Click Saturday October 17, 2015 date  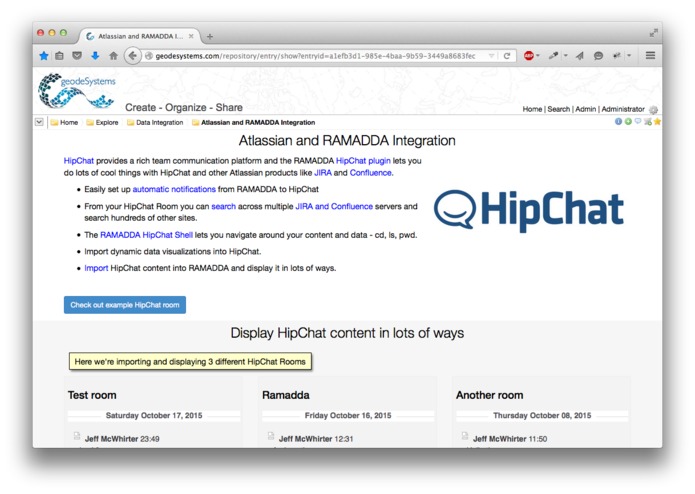click(x=154, y=416)
